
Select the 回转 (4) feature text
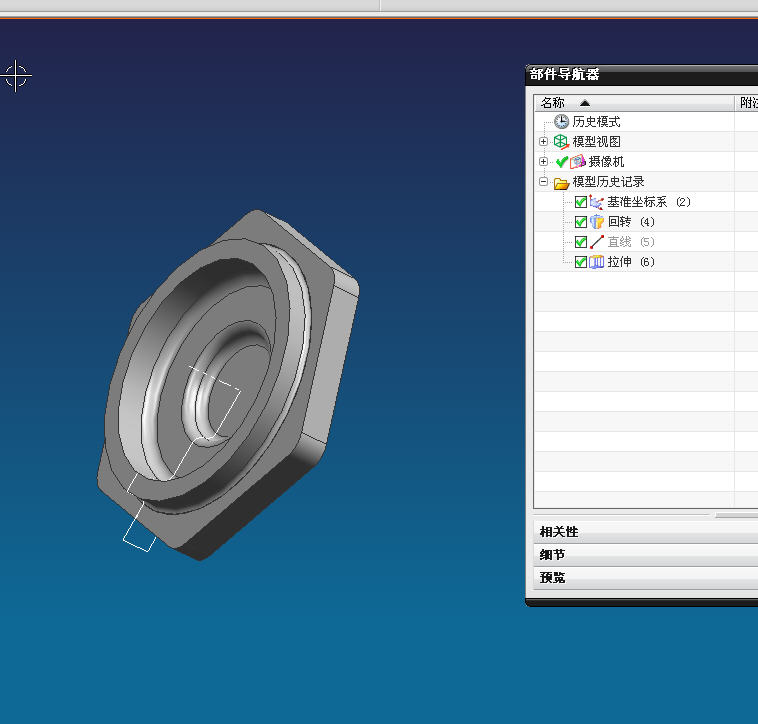click(631, 222)
